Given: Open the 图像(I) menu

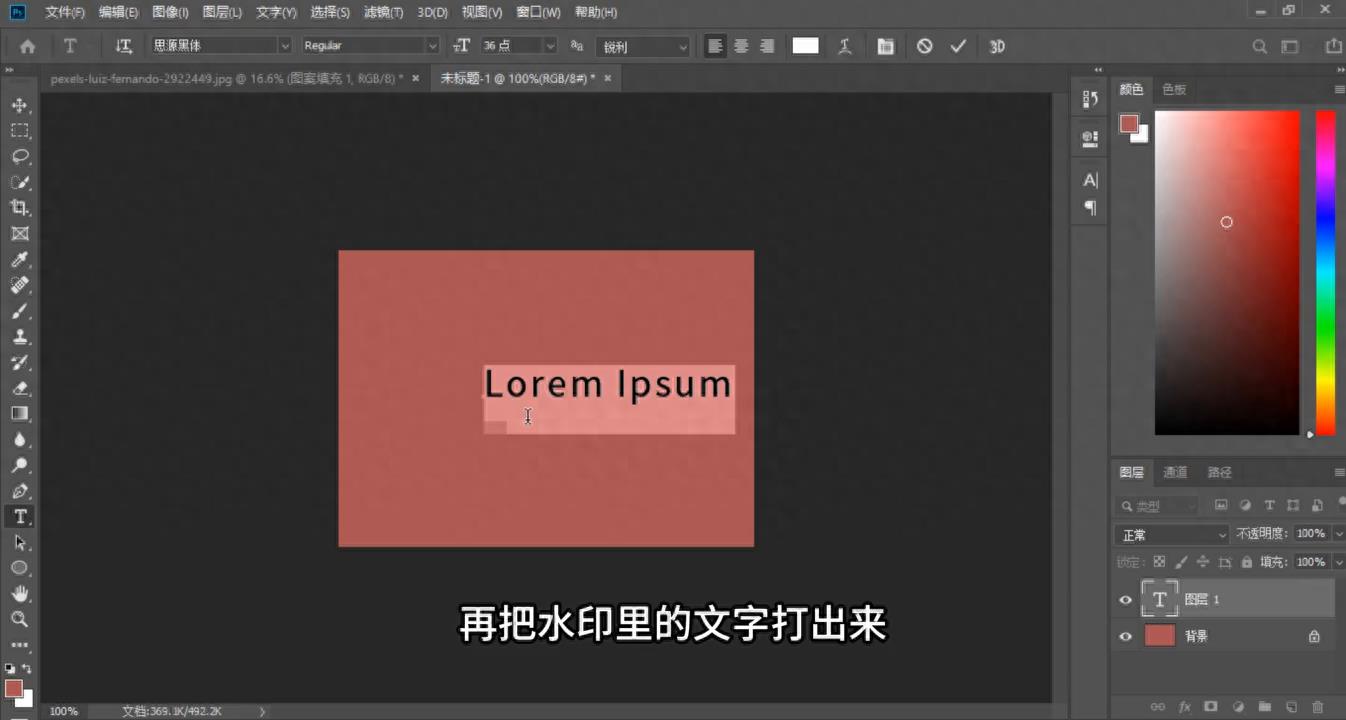Looking at the screenshot, I should pos(170,12).
